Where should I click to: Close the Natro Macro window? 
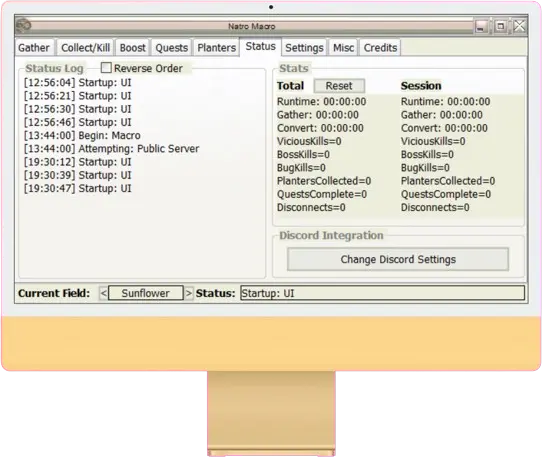tap(519, 26)
